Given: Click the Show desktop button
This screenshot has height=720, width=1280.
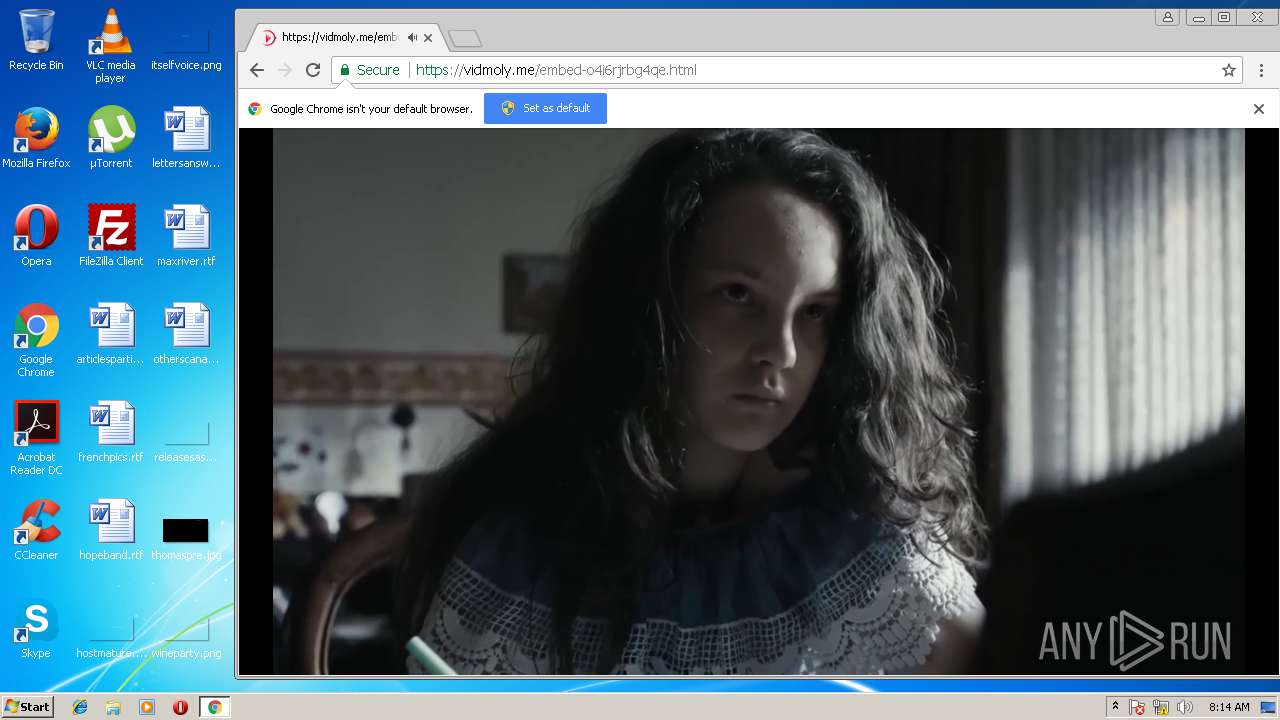Looking at the screenshot, I should pos(1269,707).
